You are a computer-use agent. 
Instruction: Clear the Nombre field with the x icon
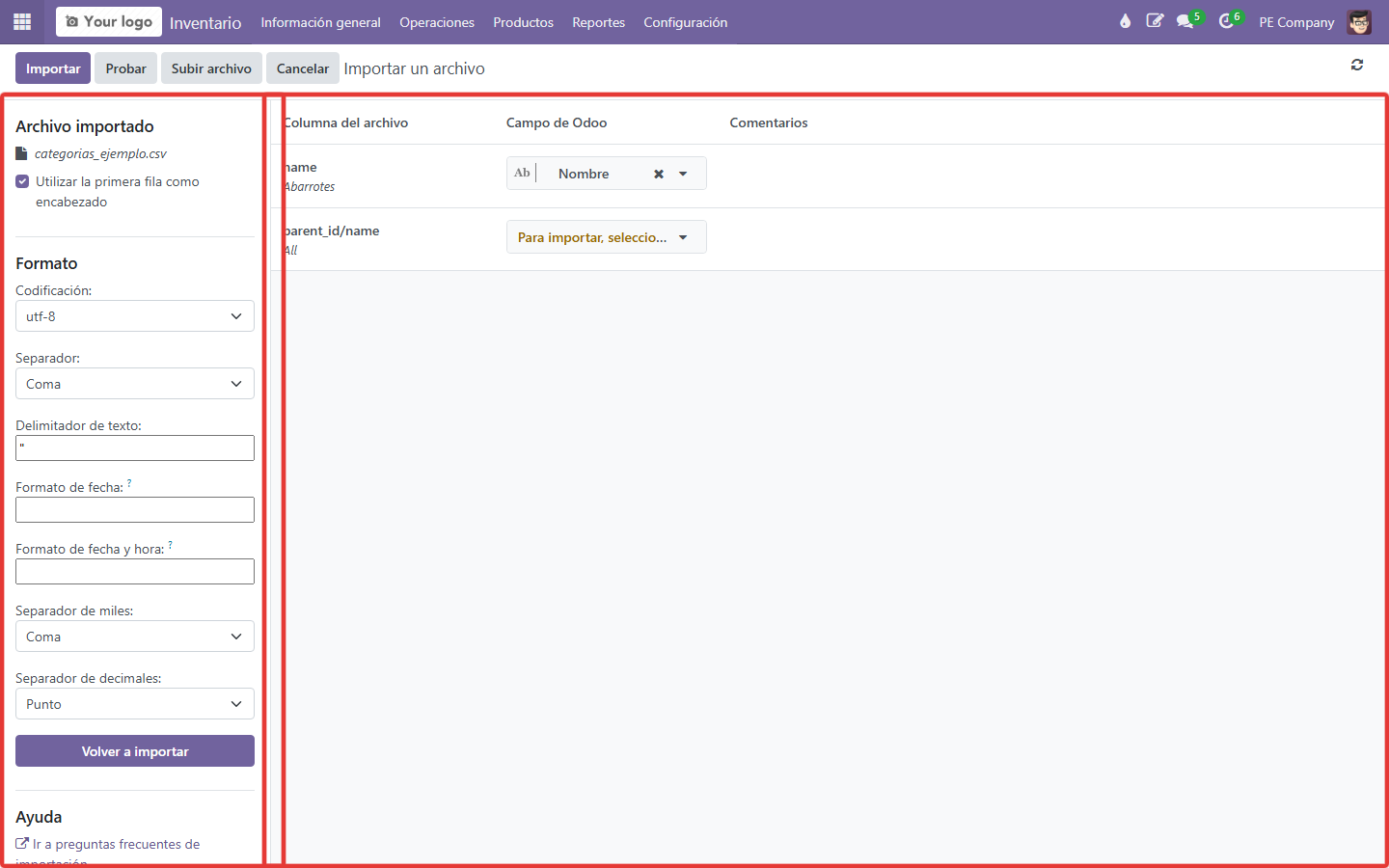[x=659, y=175]
